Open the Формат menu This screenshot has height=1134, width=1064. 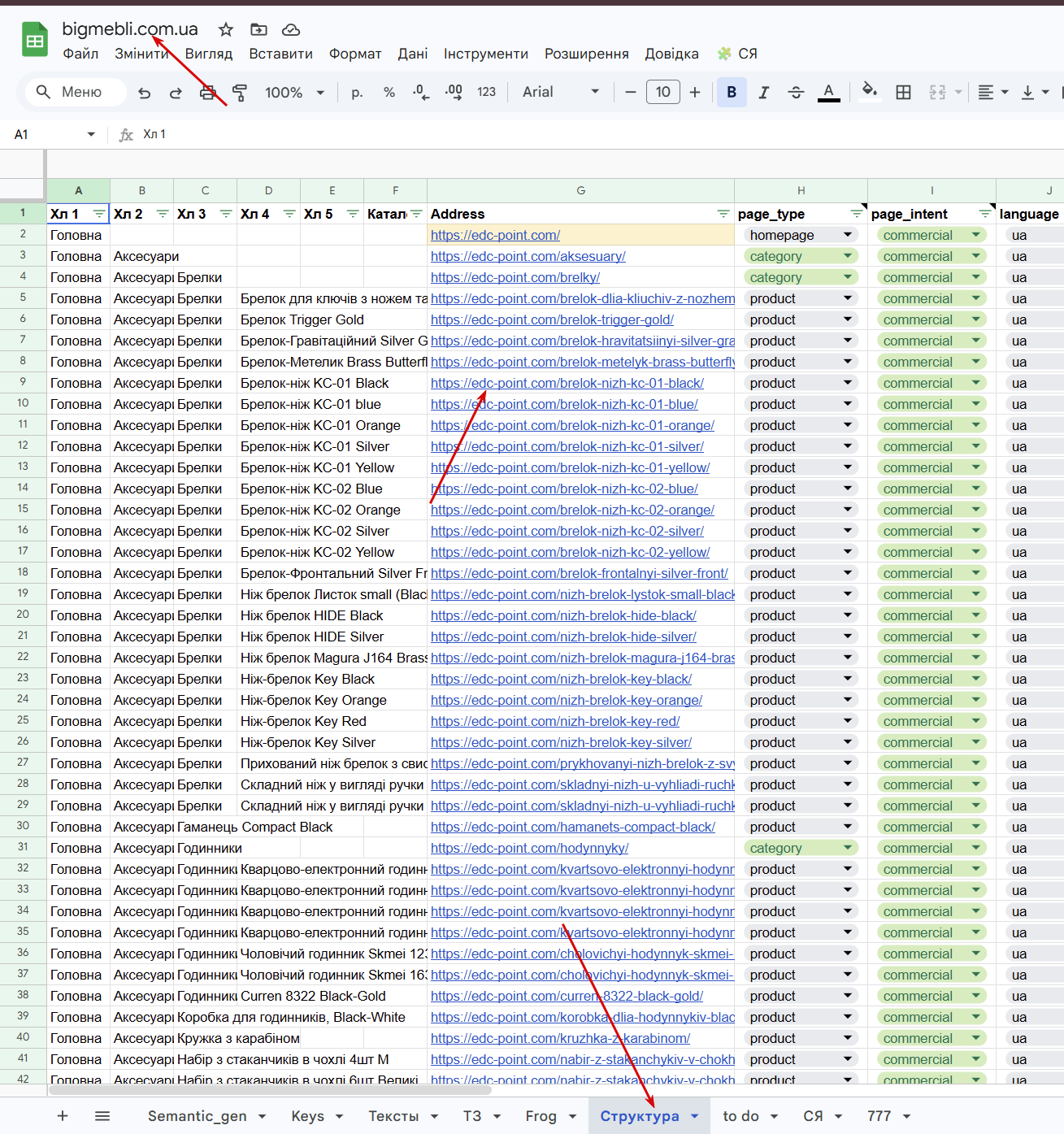pyautogui.click(x=355, y=54)
